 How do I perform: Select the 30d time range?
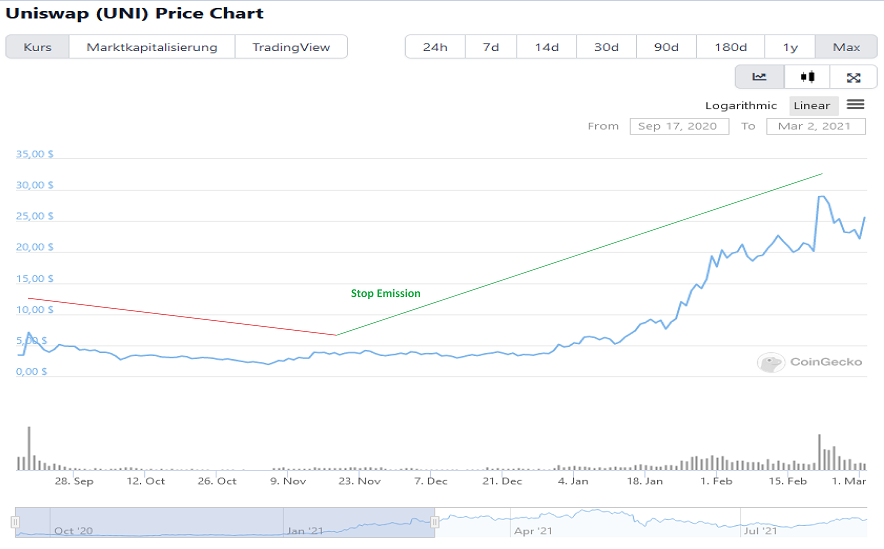[x=606, y=47]
